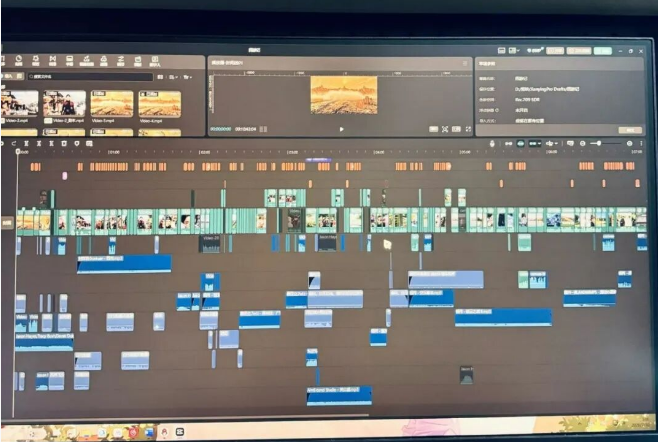Click the Add marker shield icon
Image resolution: width=658 pixels, height=442 pixels.
(x=76, y=144)
